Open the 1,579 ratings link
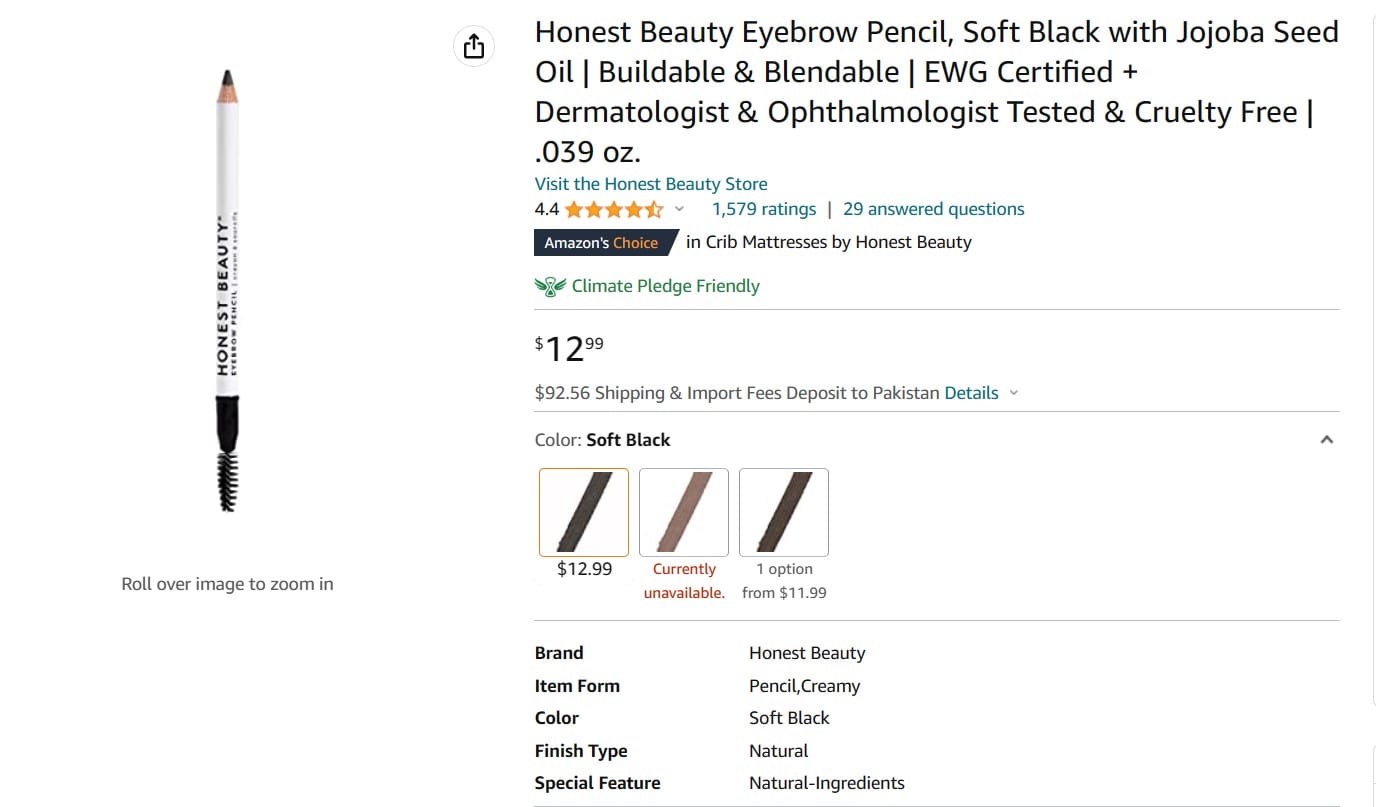 (x=764, y=210)
